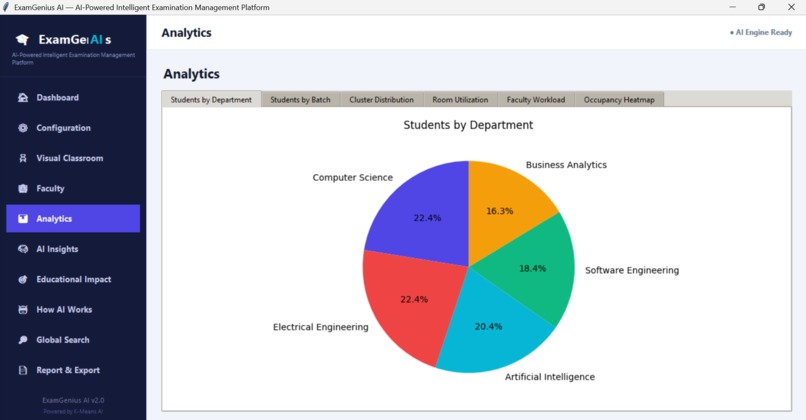Click the Students by Department chart title
The width and height of the screenshot is (806, 420).
click(x=468, y=125)
